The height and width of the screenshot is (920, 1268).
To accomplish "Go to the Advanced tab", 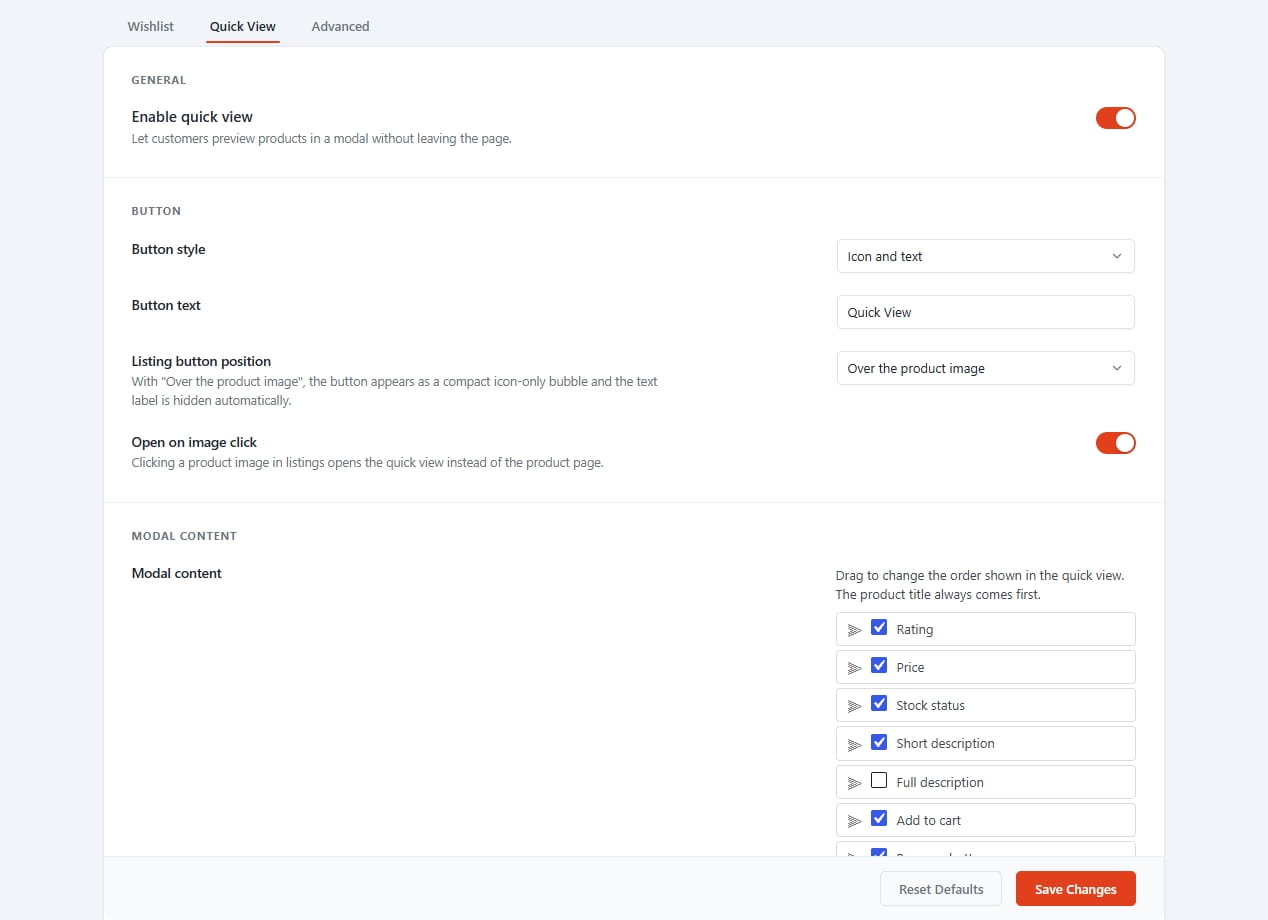I will [340, 26].
